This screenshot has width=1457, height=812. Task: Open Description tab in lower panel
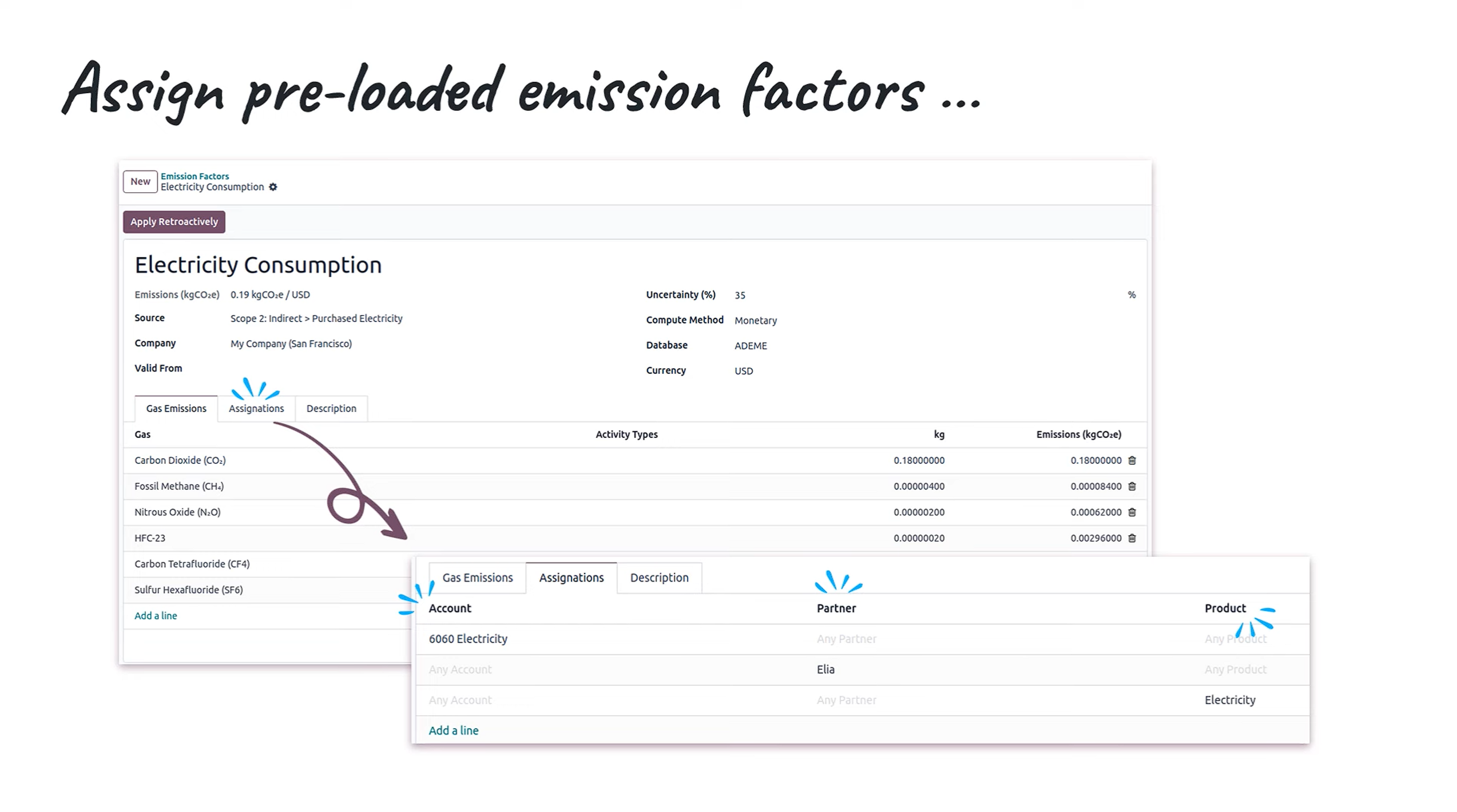(x=659, y=578)
